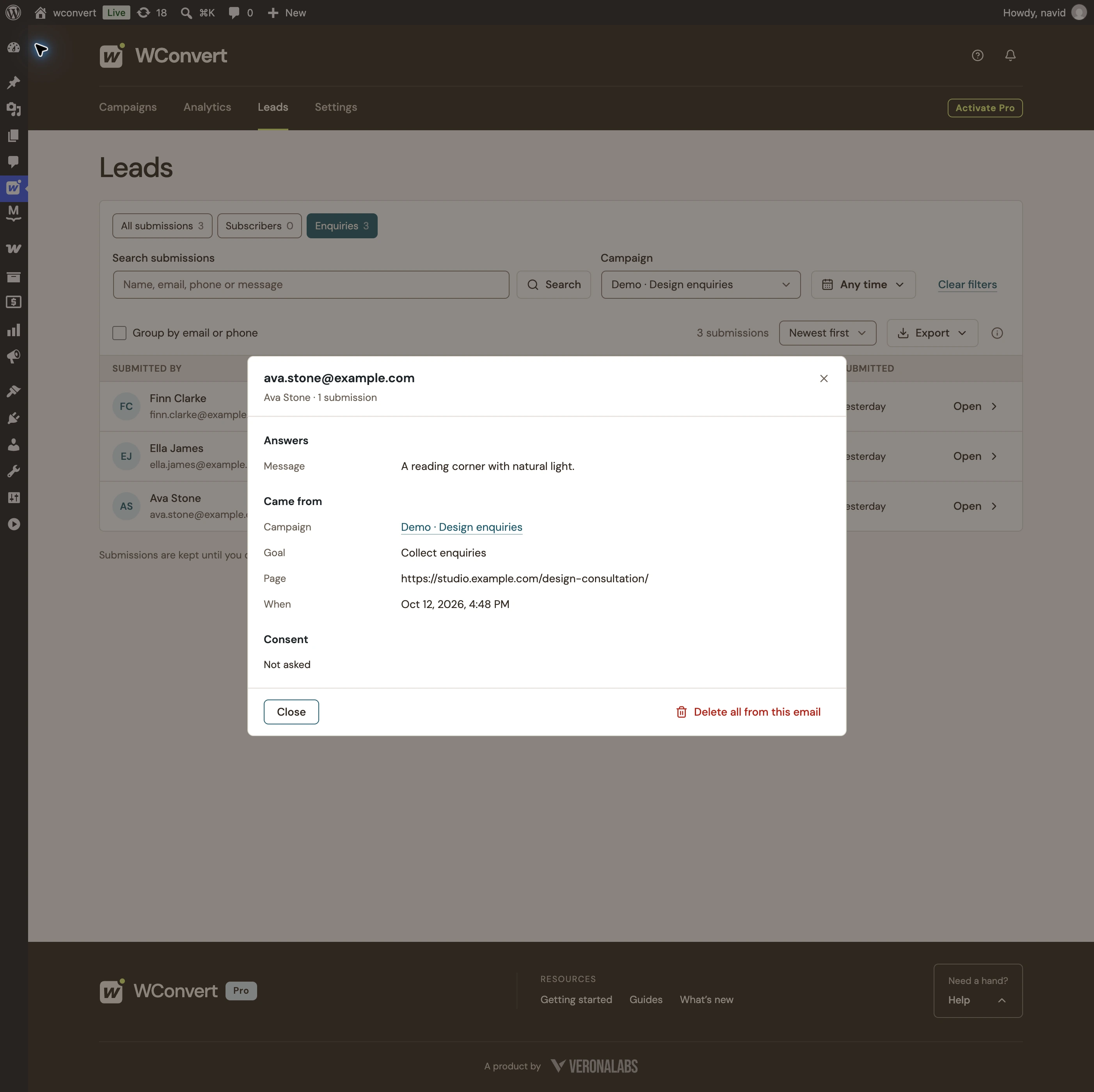The image size is (1094, 1092).
Task: Click the help question mark icon
Action: [x=977, y=55]
